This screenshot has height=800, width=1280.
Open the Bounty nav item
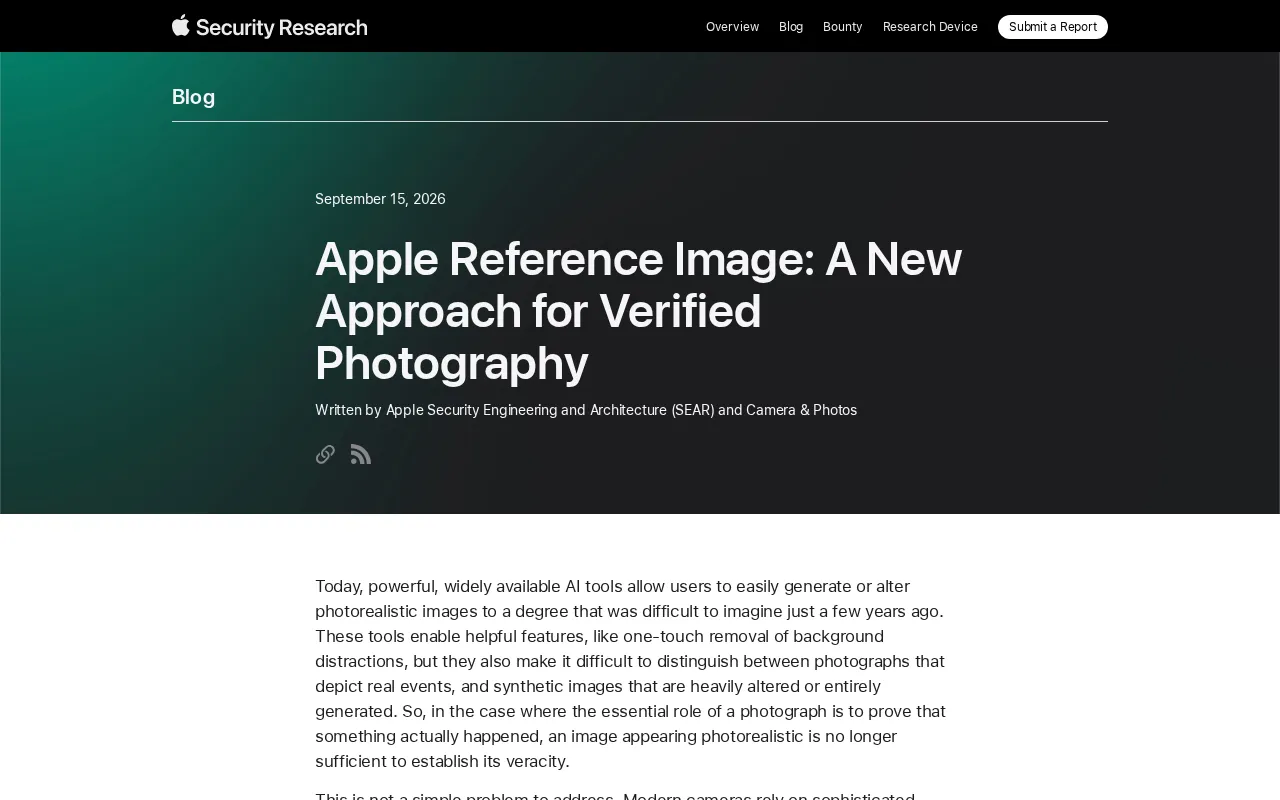[x=842, y=27]
